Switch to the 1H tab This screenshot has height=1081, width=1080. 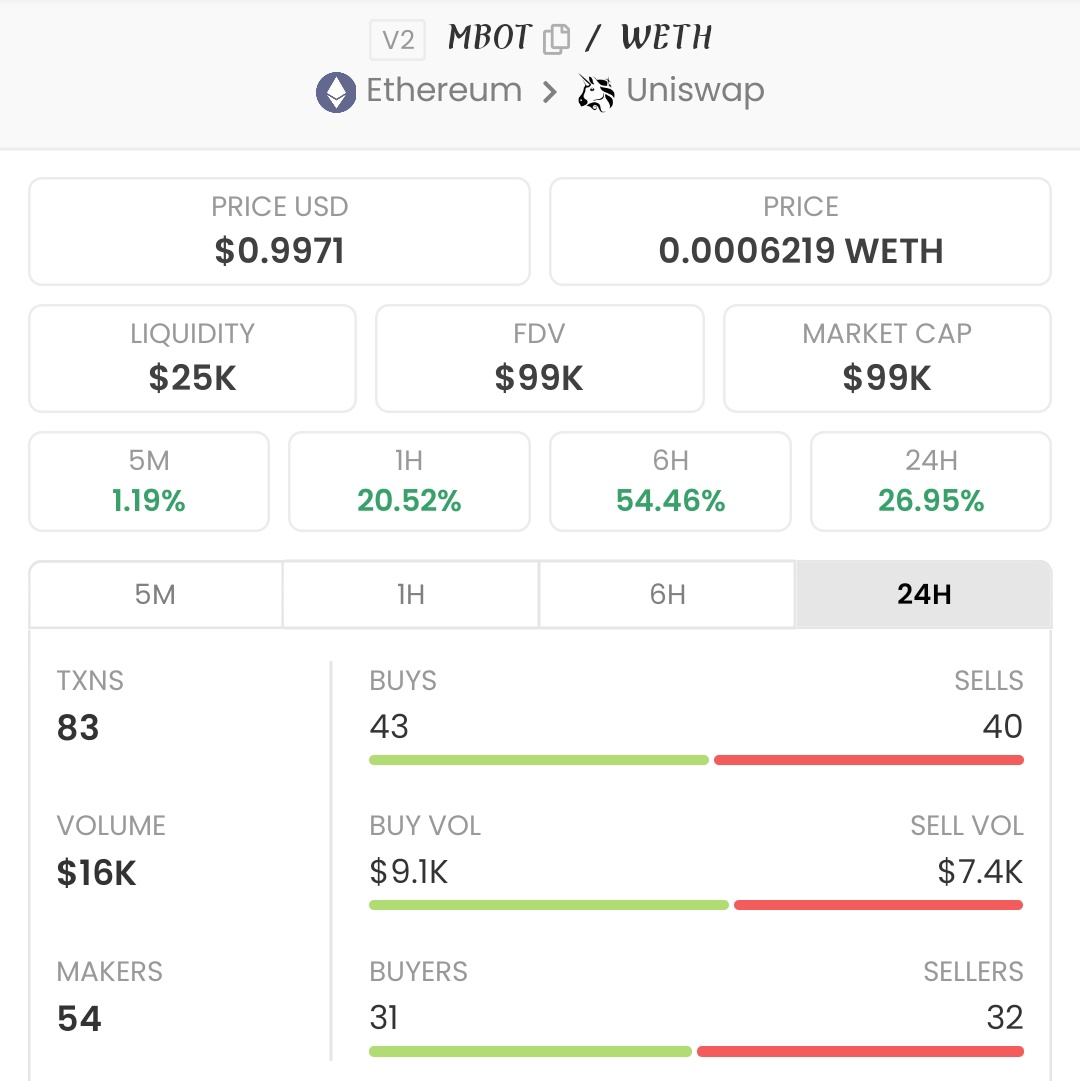[410, 594]
